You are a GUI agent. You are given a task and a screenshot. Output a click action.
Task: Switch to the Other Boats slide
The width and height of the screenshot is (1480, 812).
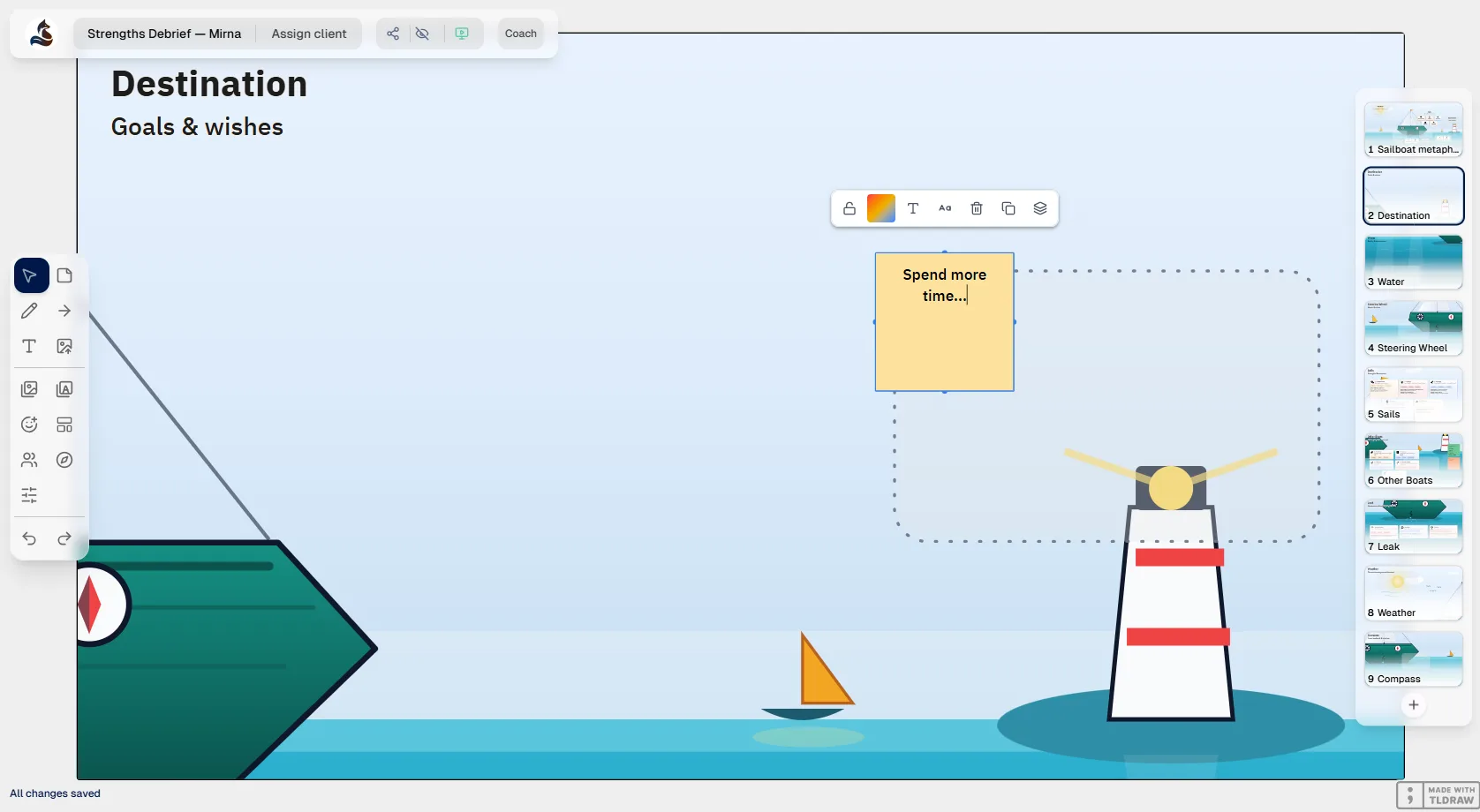tap(1414, 461)
